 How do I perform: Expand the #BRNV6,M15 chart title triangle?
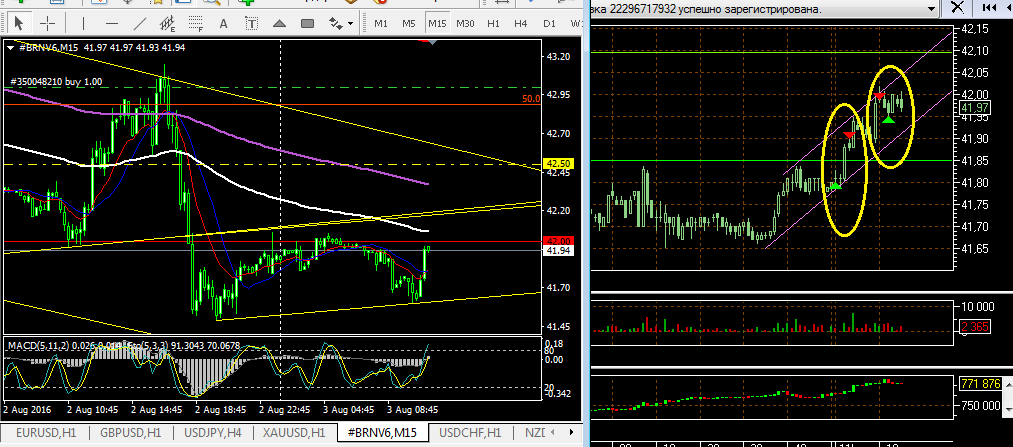[10, 47]
